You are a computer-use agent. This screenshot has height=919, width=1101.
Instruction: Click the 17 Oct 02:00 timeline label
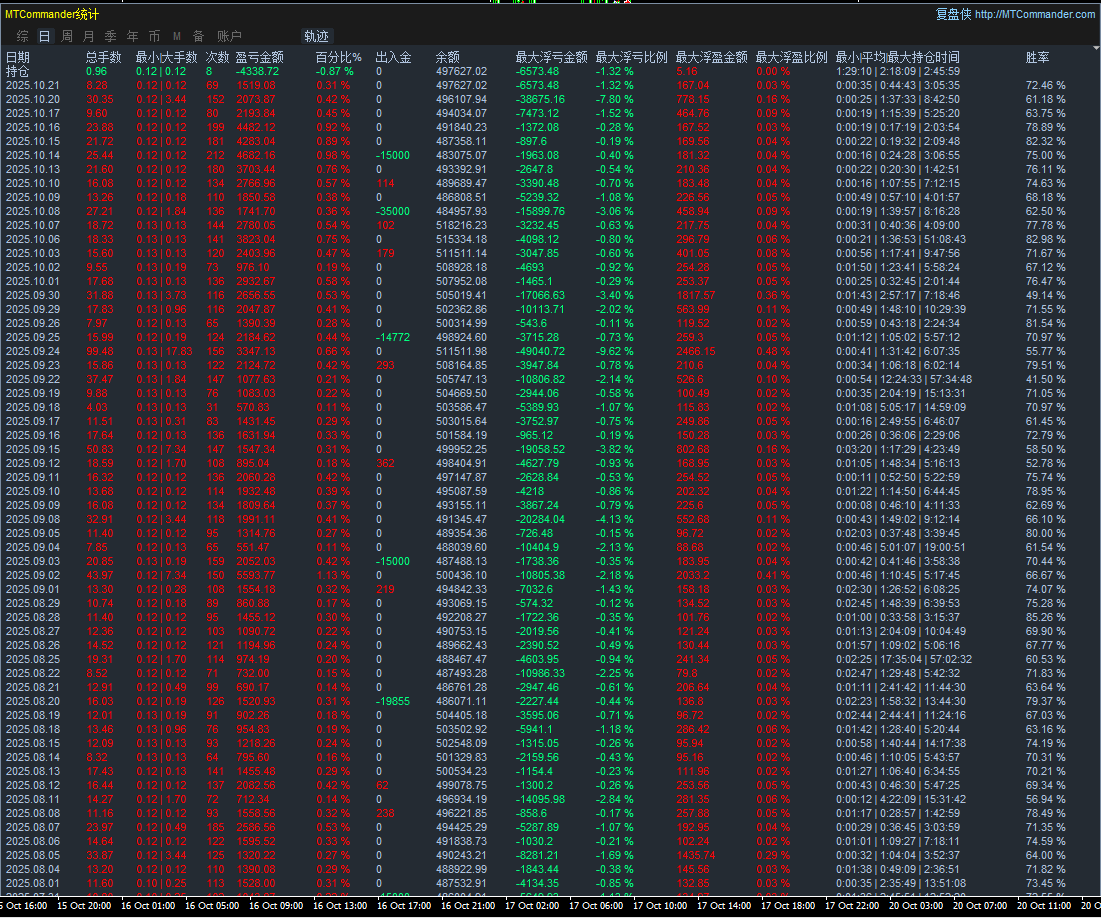pos(532,906)
